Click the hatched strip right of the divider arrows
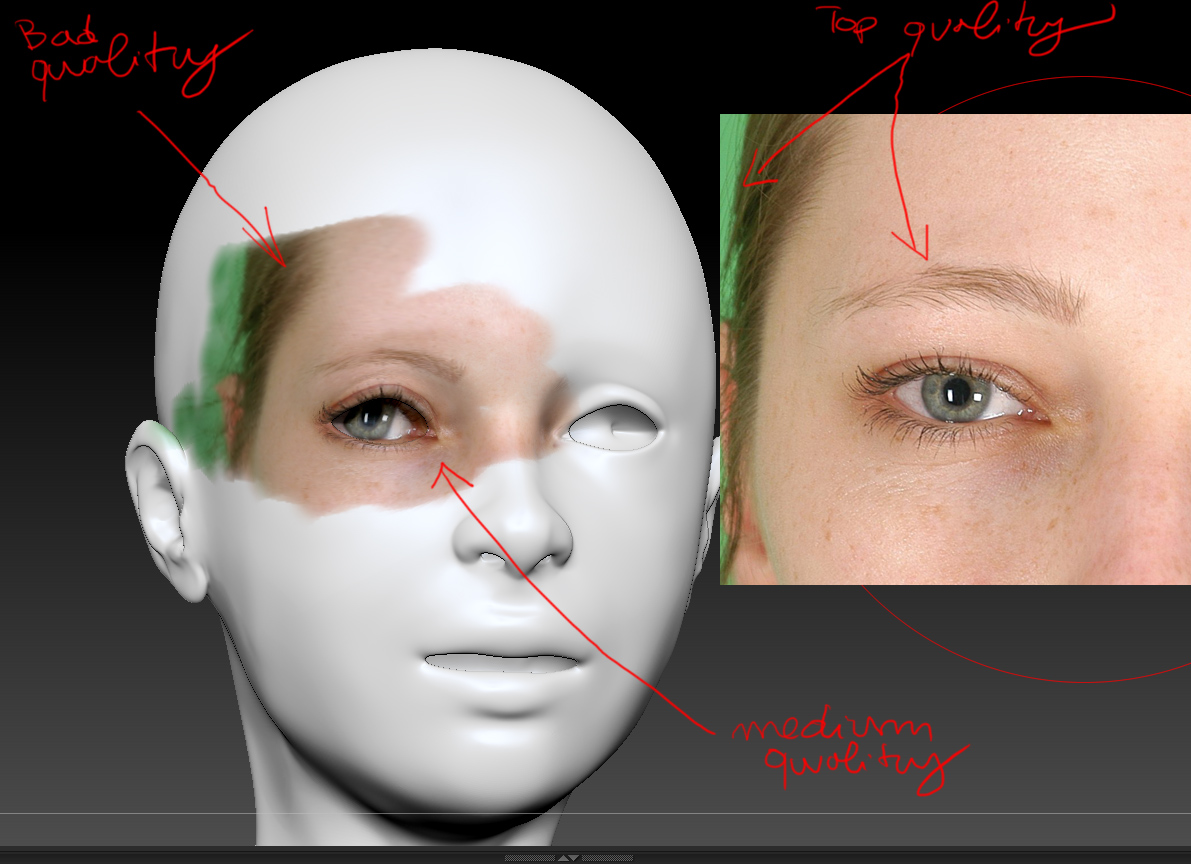The height and width of the screenshot is (864, 1191). 610,857
